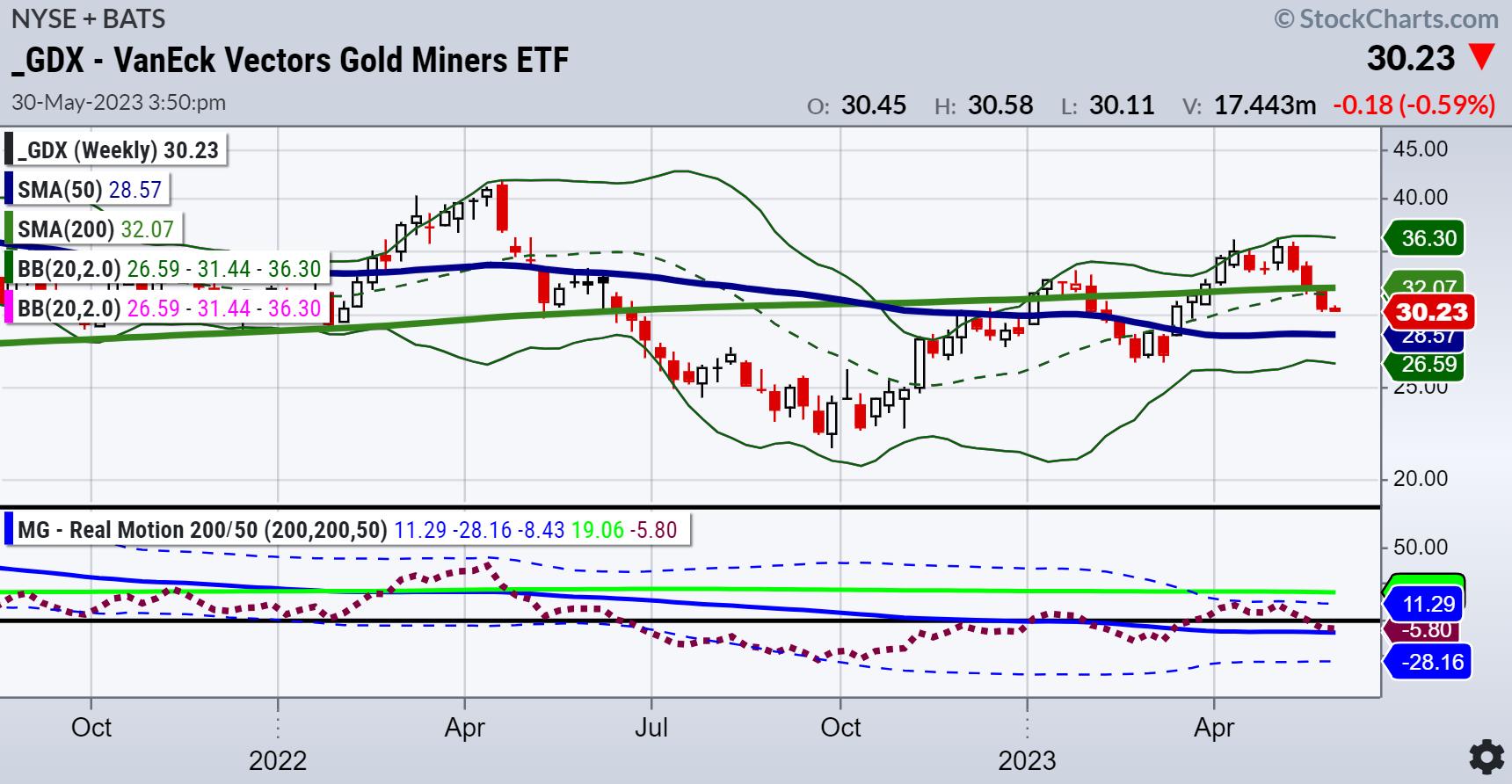The height and width of the screenshot is (784, 1512).
Task: Click the Jul label on the time axis
Action: pos(651,728)
